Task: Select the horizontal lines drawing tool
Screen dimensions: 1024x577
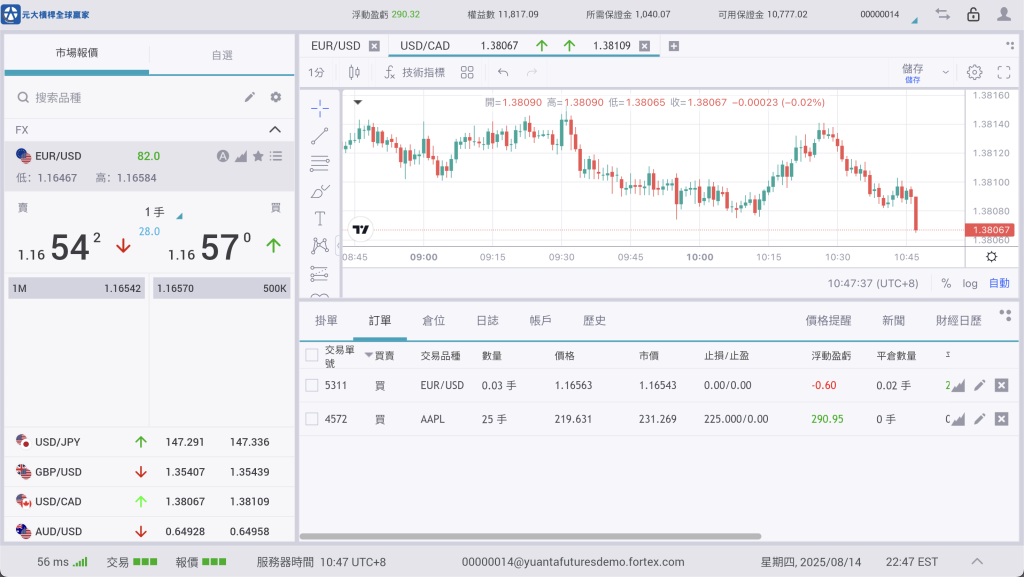Action: (319, 163)
